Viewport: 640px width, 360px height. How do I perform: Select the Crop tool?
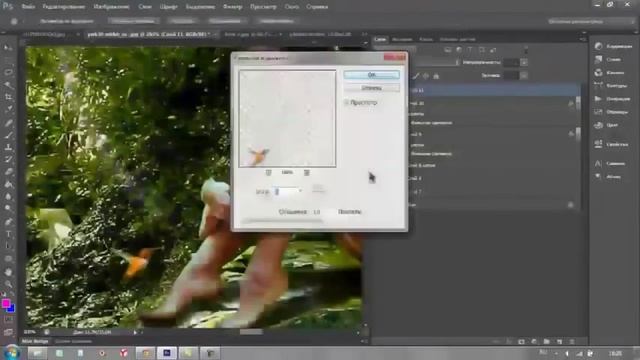tap(8, 97)
